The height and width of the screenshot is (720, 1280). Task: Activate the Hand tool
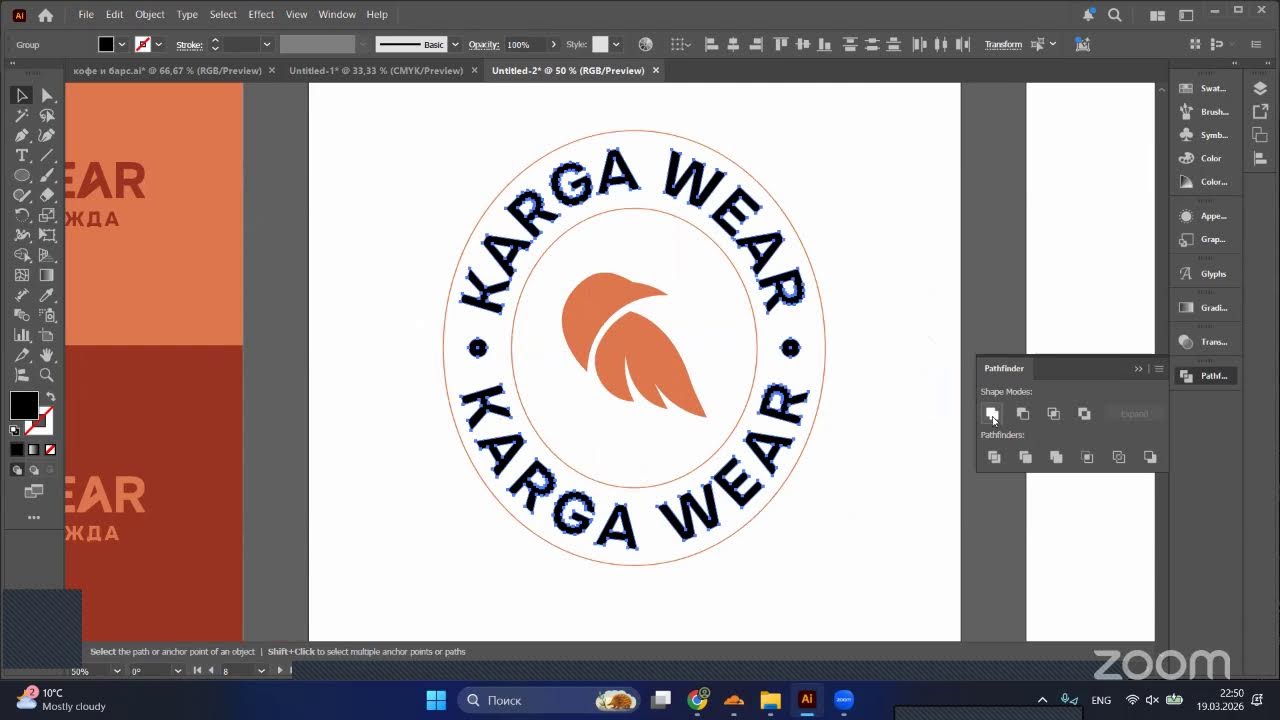point(47,355)
